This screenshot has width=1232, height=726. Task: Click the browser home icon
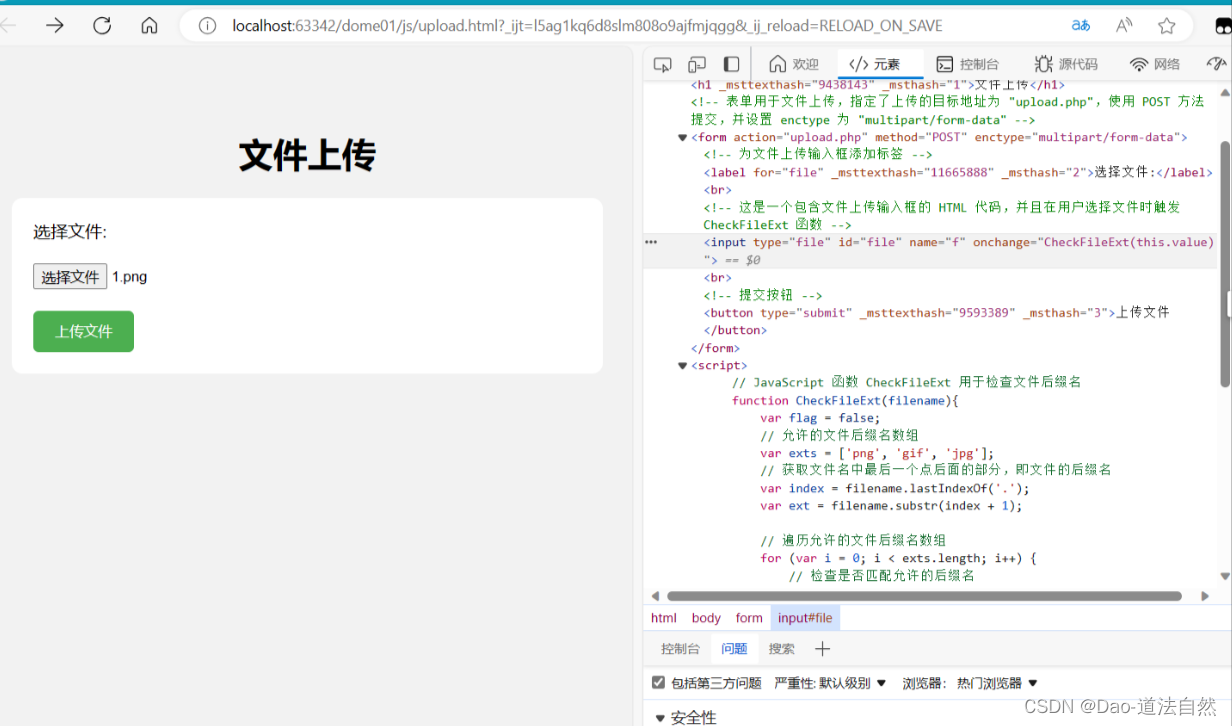coord(149,26)
